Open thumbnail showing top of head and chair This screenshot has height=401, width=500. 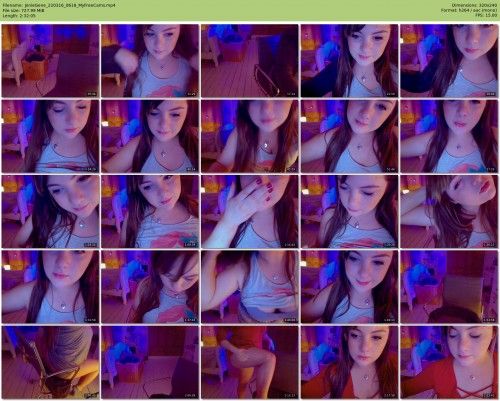click(x=449, y=287)
